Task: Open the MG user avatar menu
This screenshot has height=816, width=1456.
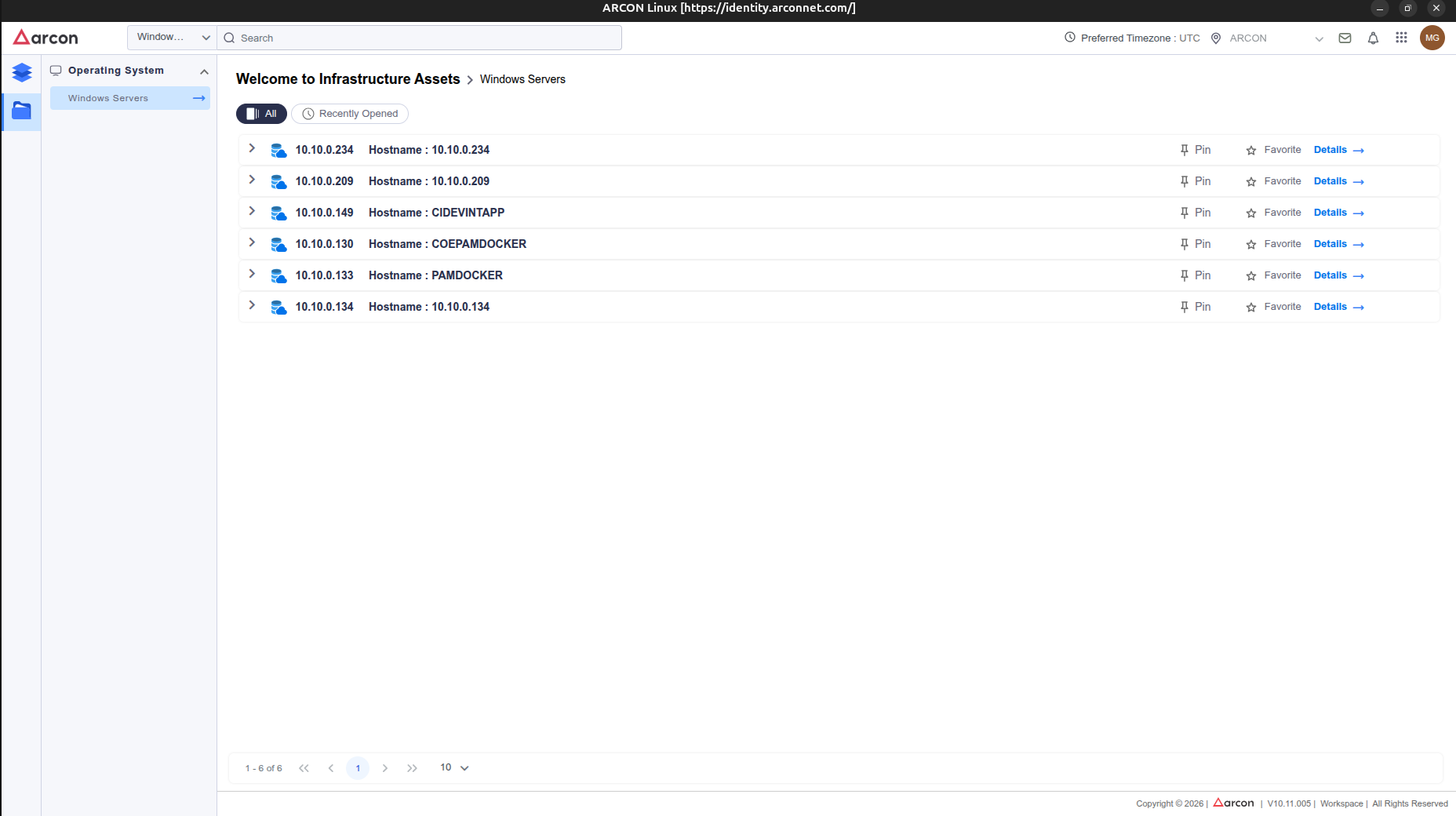Action: (1432, 38)
